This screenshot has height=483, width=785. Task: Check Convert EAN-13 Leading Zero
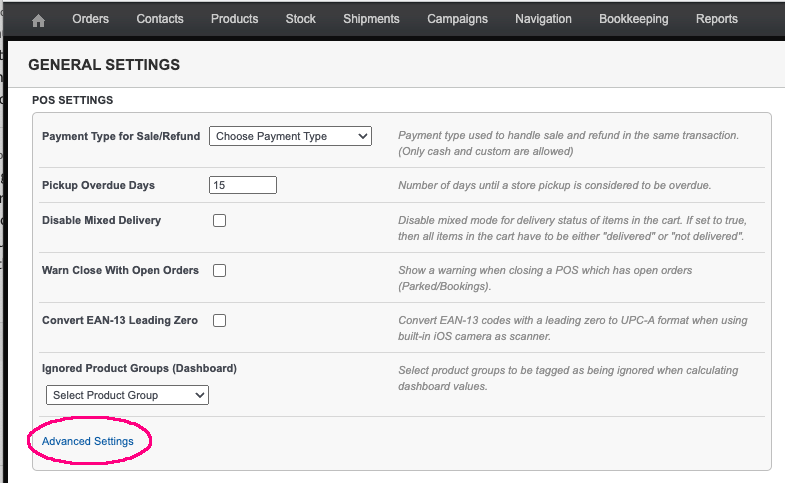pyautogui.click(x=219, y=320)
